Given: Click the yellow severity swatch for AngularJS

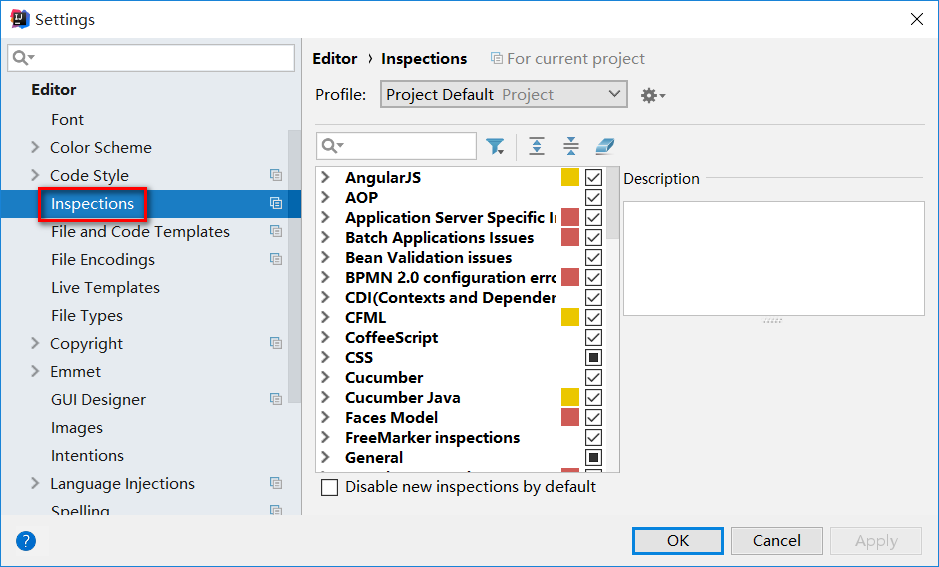Looking at the screenshot, I should coord(570,177).
